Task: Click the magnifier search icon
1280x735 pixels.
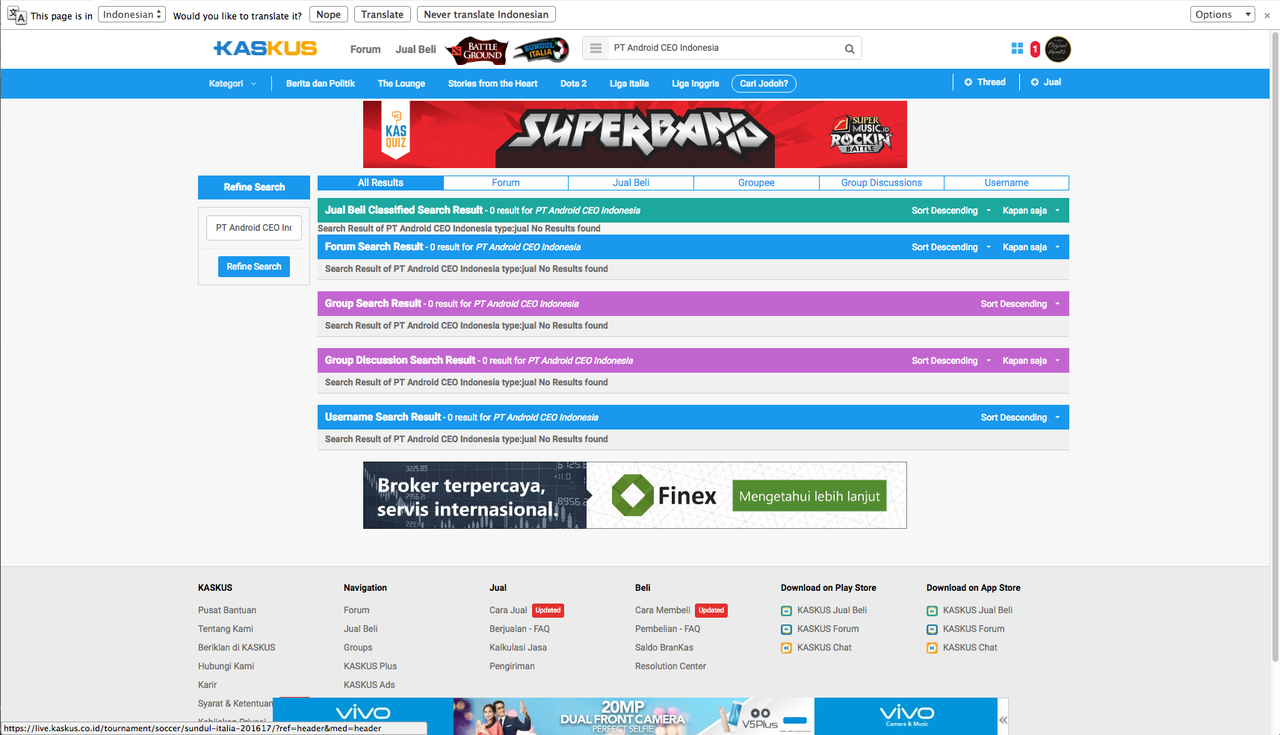Action: 850,48
